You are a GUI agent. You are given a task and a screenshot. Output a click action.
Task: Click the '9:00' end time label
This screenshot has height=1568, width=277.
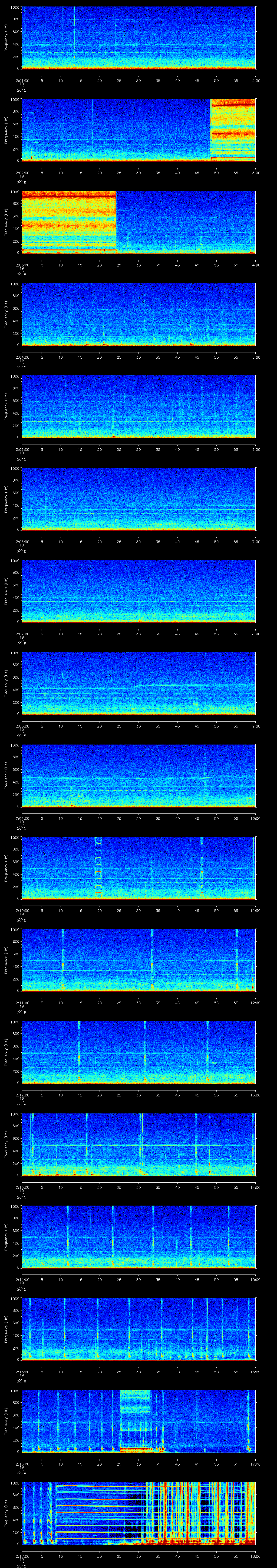pos(256,726)
